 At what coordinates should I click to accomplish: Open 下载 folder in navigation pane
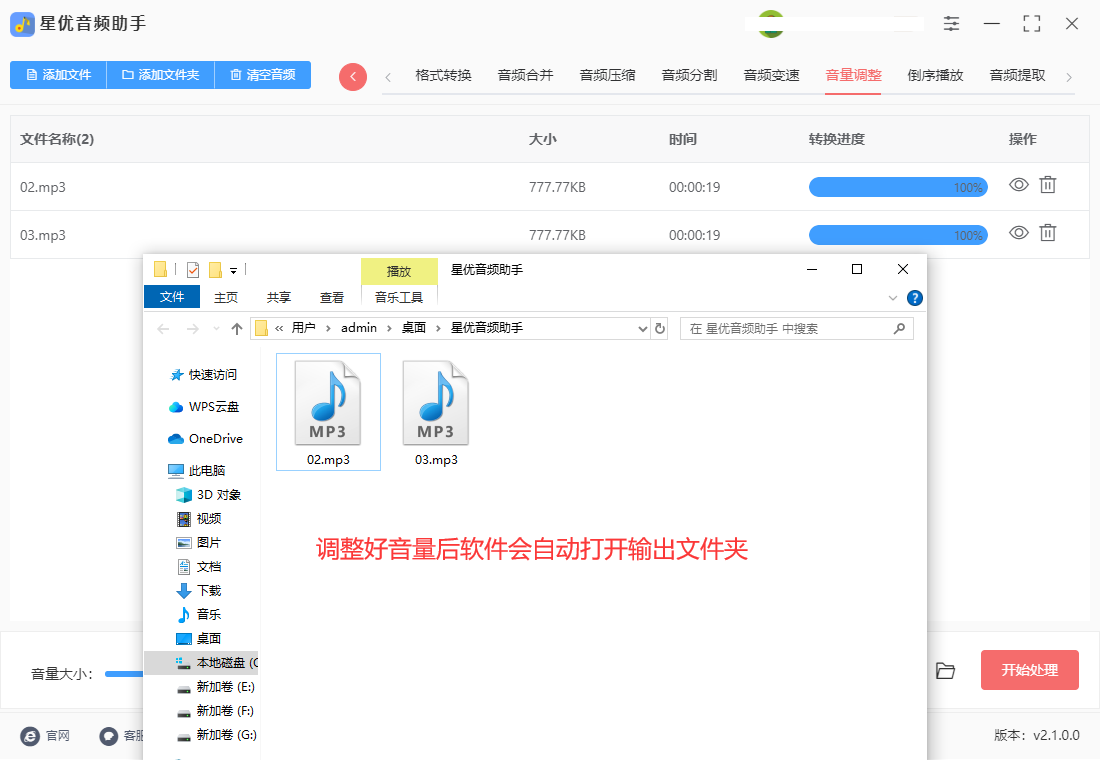point(208,591)
